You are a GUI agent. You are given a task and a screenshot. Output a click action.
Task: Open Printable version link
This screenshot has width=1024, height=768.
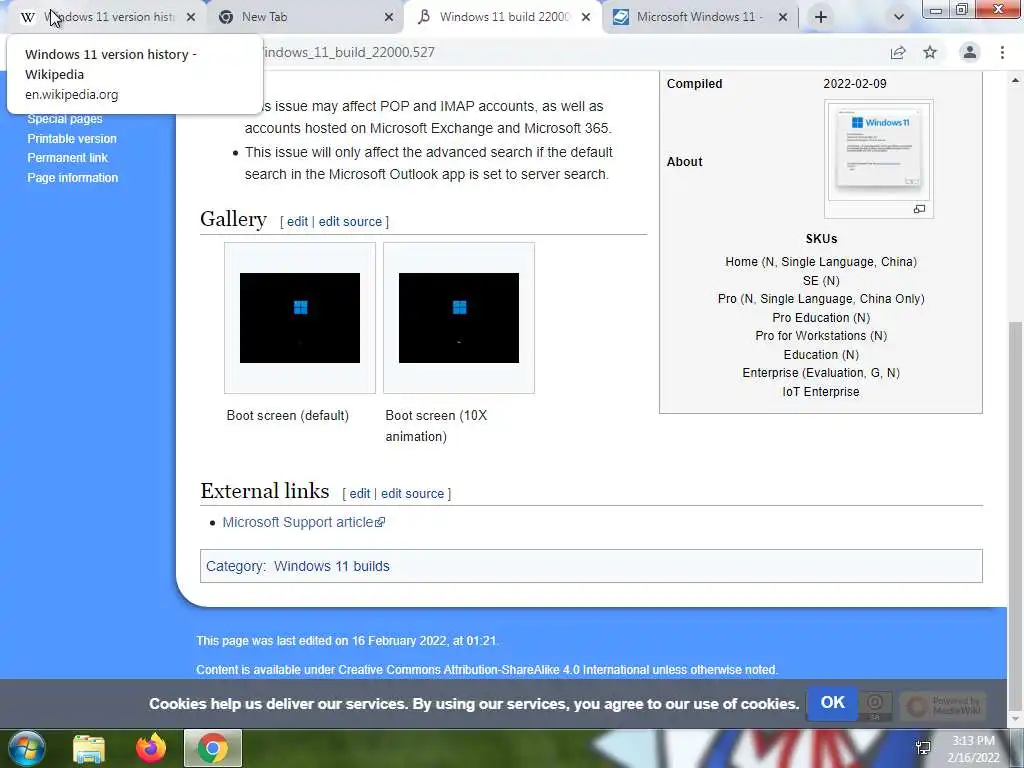coord(72,138)
